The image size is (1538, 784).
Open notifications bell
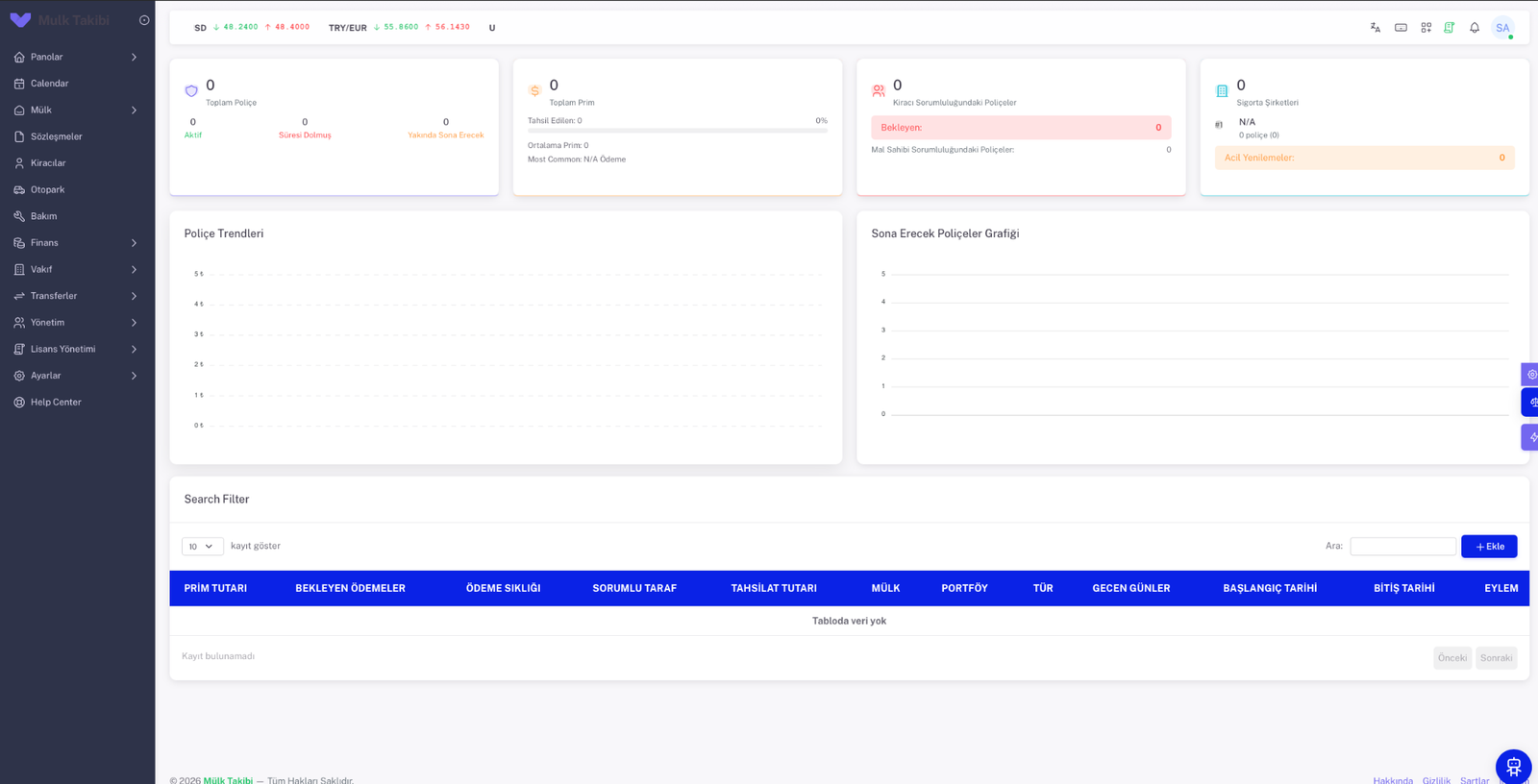1474,28
